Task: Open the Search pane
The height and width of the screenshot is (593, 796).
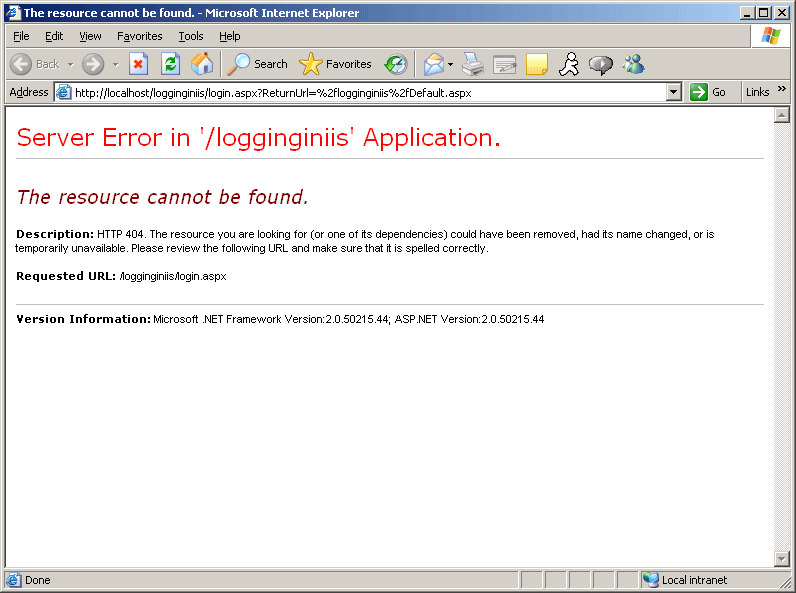Action: (257, 64)
